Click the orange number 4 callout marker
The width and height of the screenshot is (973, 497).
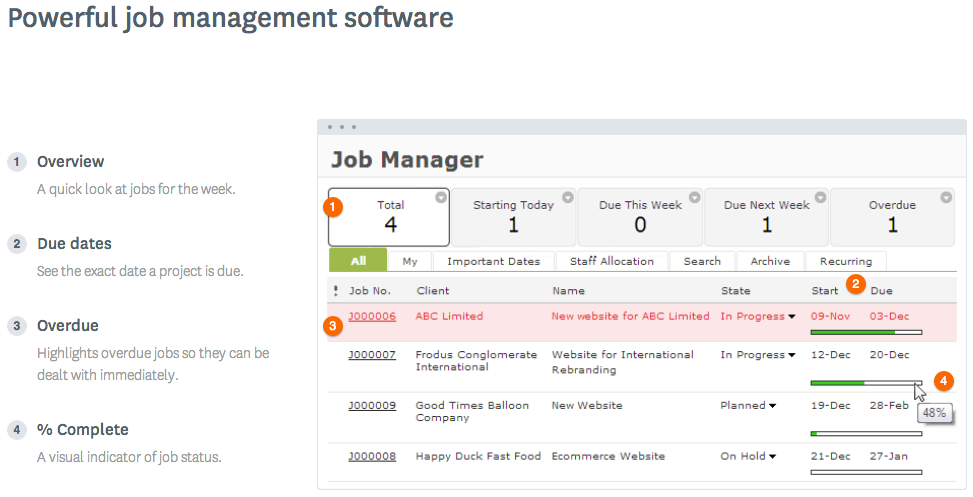point(944,381)
